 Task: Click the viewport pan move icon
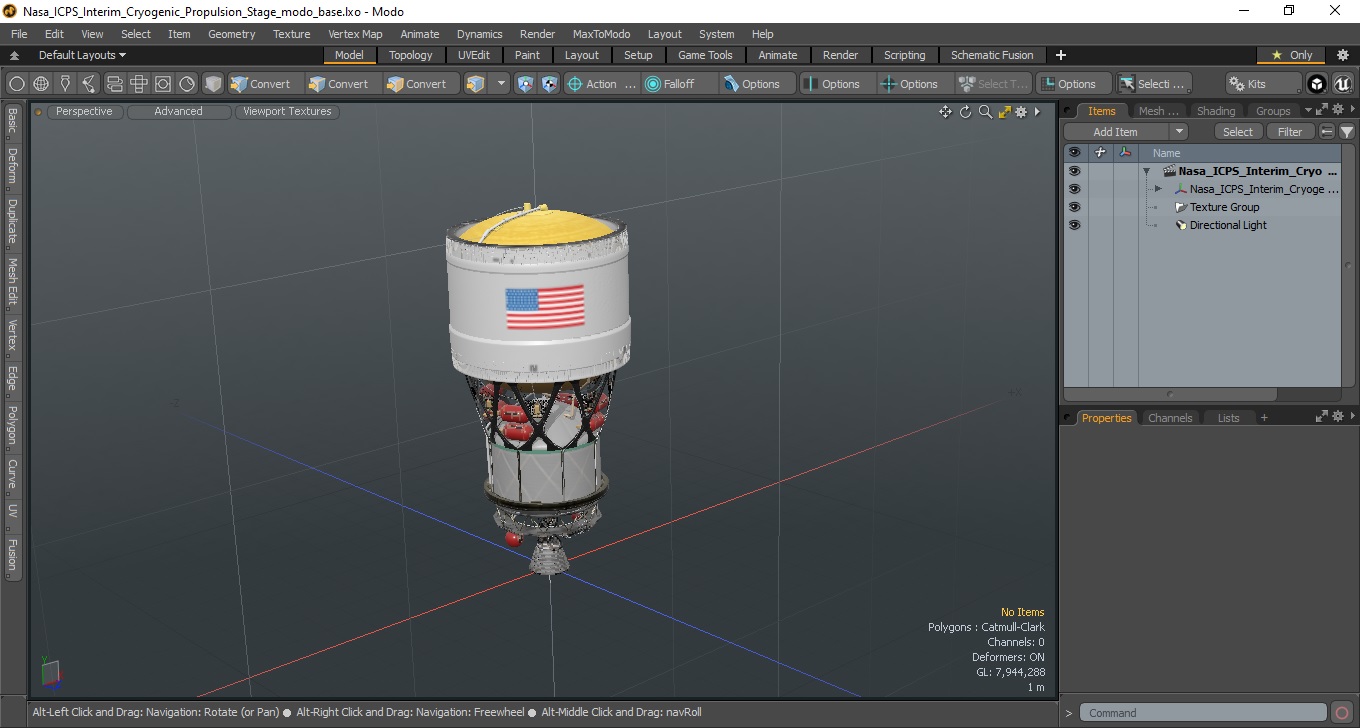pos(945,112)
